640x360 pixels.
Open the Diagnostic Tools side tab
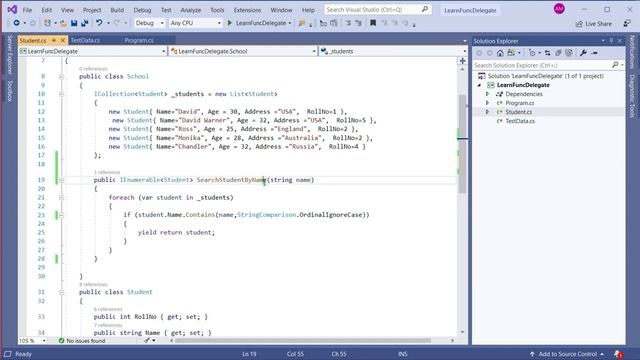coord(632,96)
